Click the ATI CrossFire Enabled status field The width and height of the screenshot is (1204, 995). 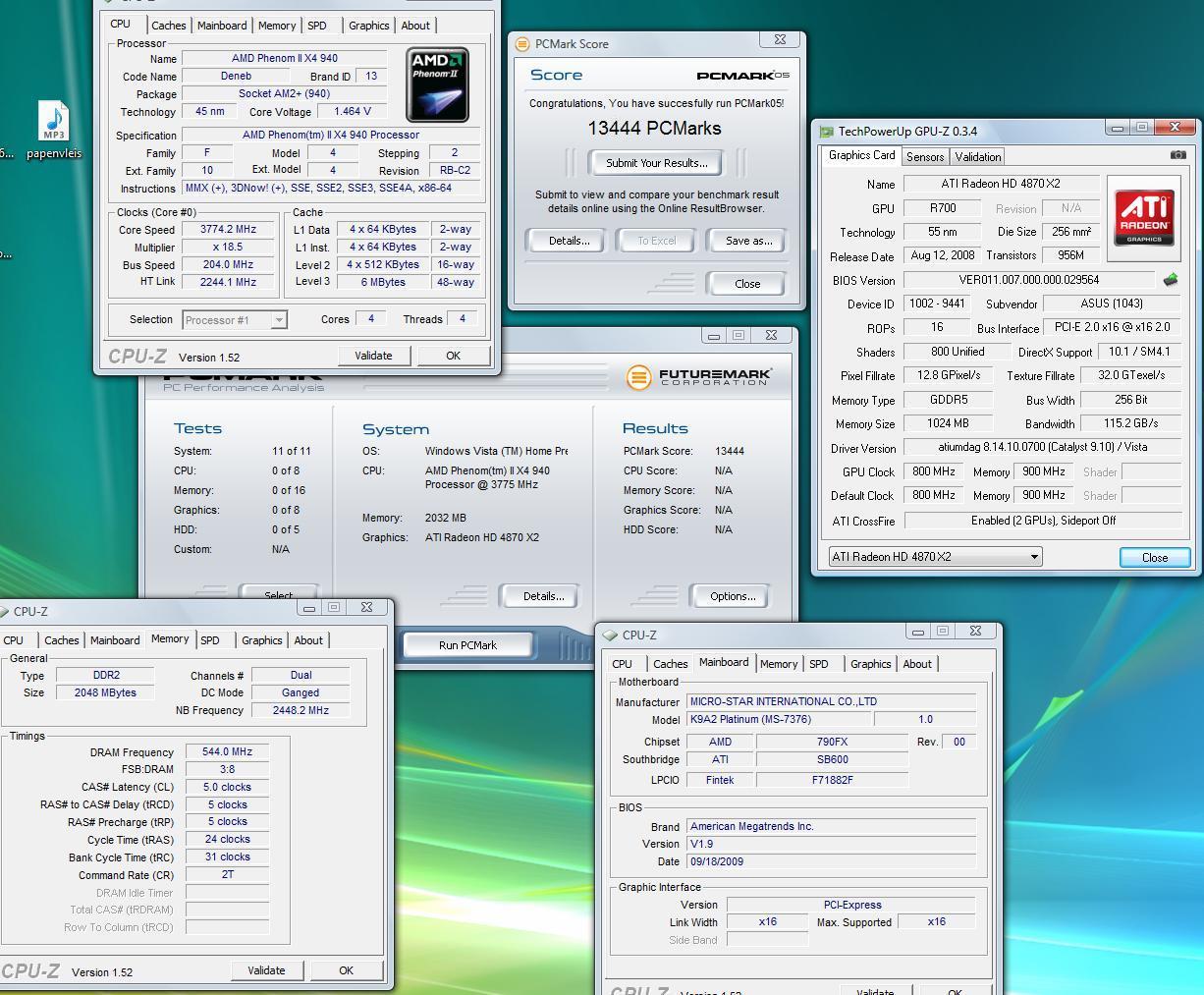pyautogui.click(x=1043, y=521)
